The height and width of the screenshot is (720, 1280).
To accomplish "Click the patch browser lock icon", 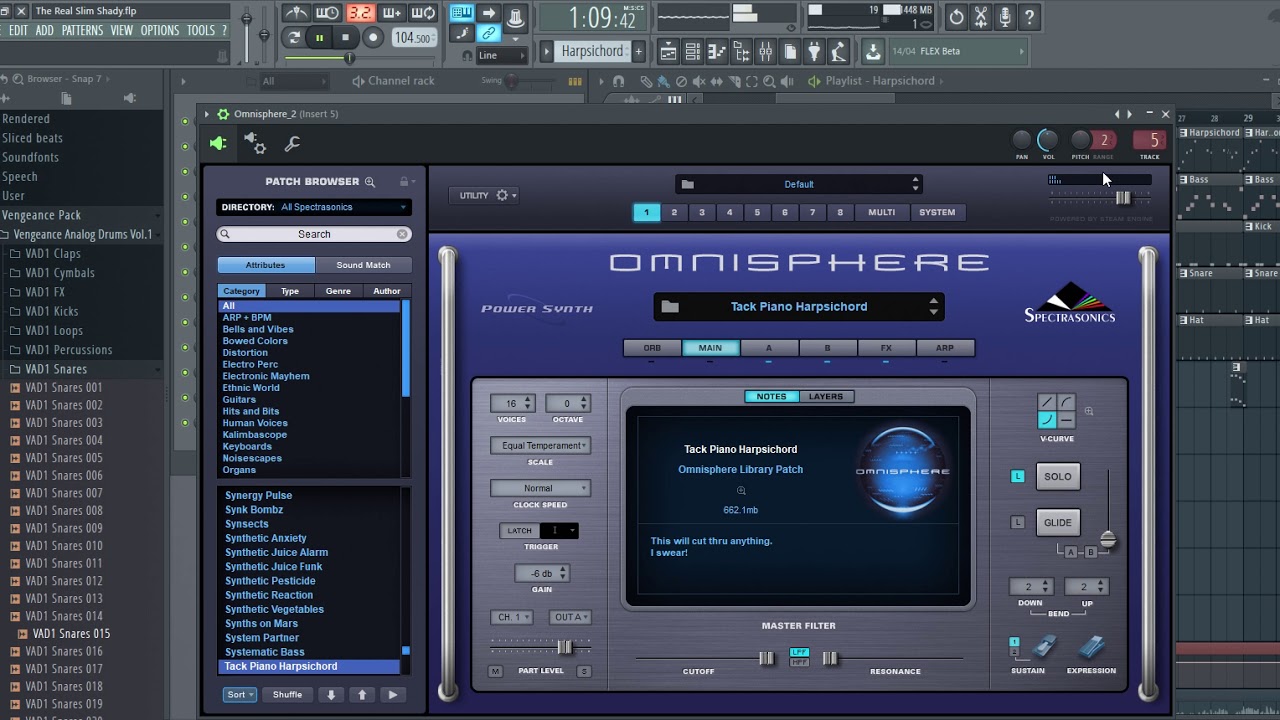I will click(405, 181).
